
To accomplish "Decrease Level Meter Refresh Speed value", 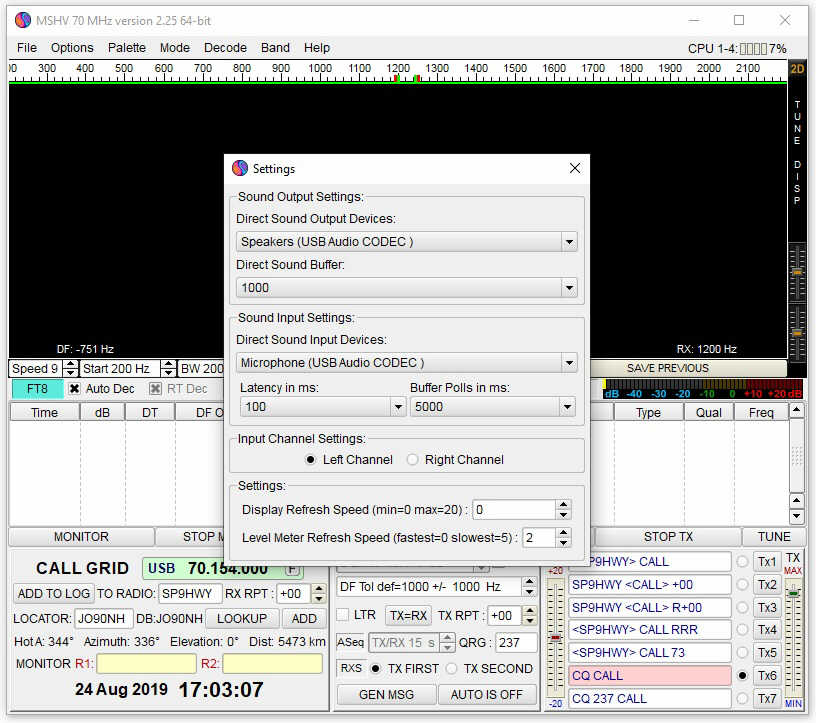I will pyautogui.click(x=564, y=543).
